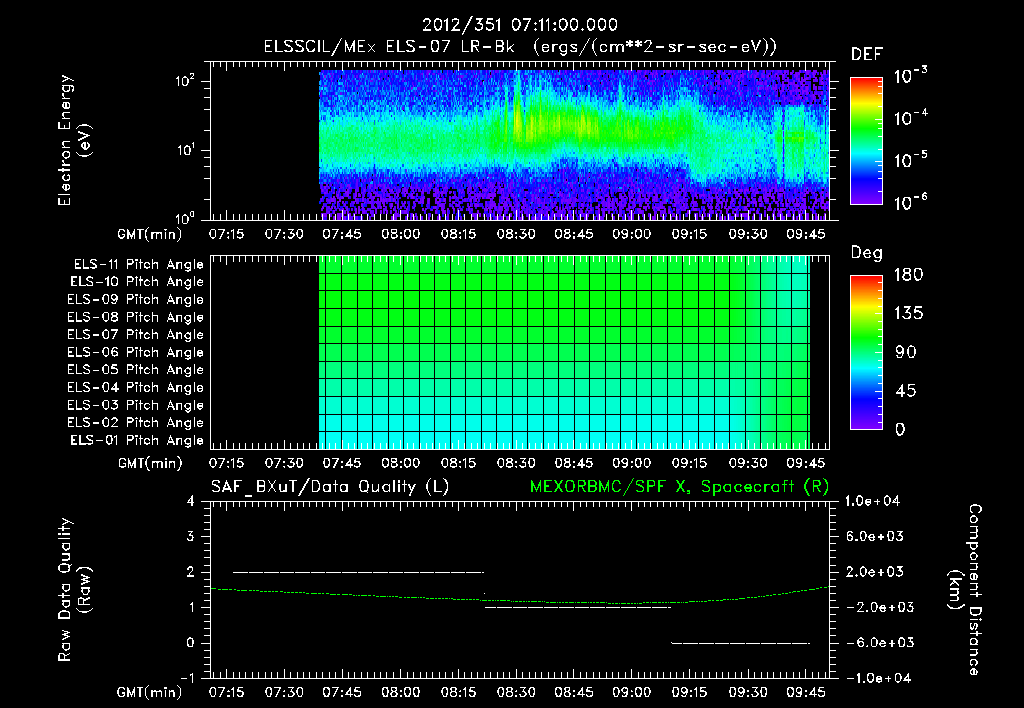Click the DEF color bar legend
Viewport: 1024px width, 708px height.
point(867,141)
